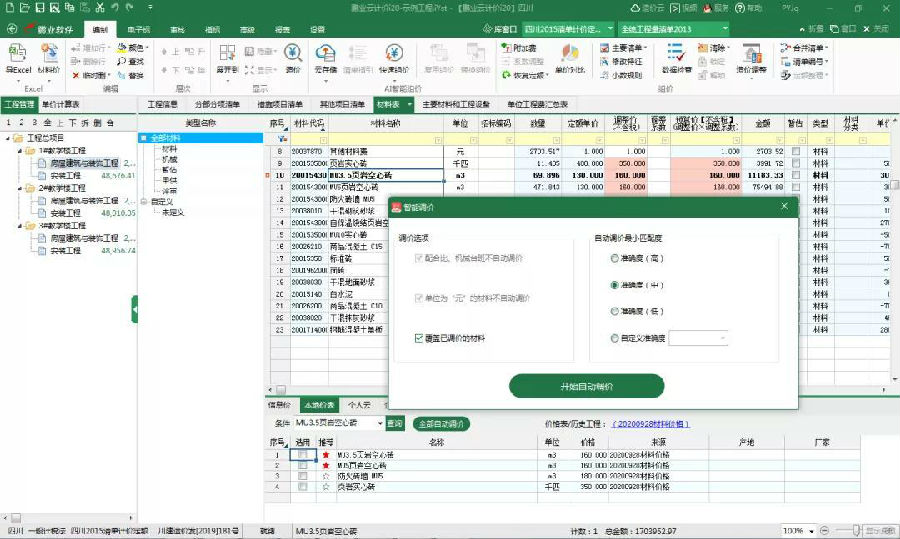Click the 单价构成 ribbon icon
This screenshot has height=539, width=900.
[x=572, y=58]
